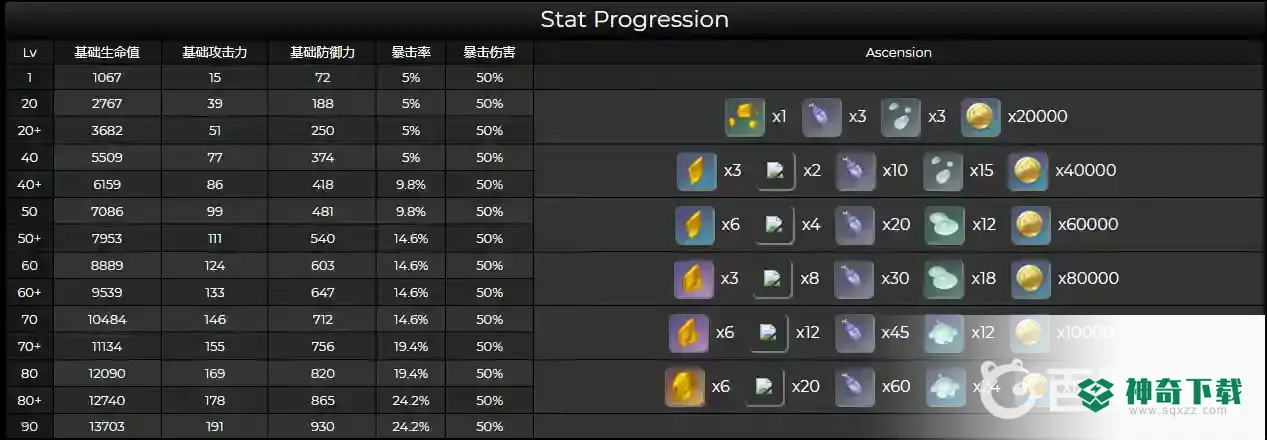Click the green slime material icon x12
Screen dimensions: 1267x440
(x=944, y=225)
